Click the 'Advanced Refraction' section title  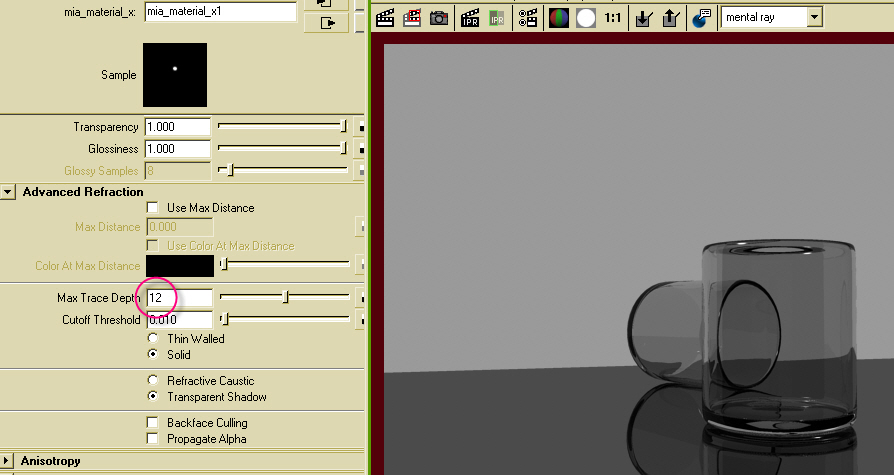point(83,192)
